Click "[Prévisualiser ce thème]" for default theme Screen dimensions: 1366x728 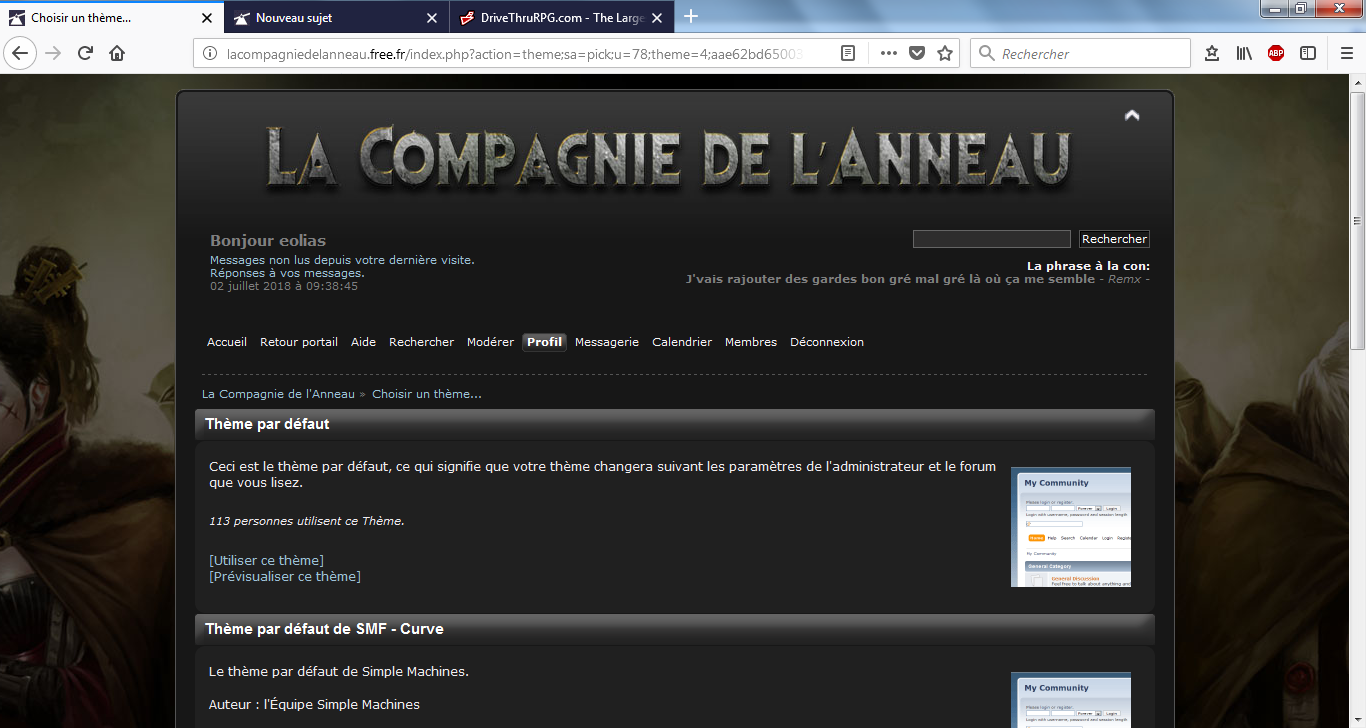coord(285,576)
